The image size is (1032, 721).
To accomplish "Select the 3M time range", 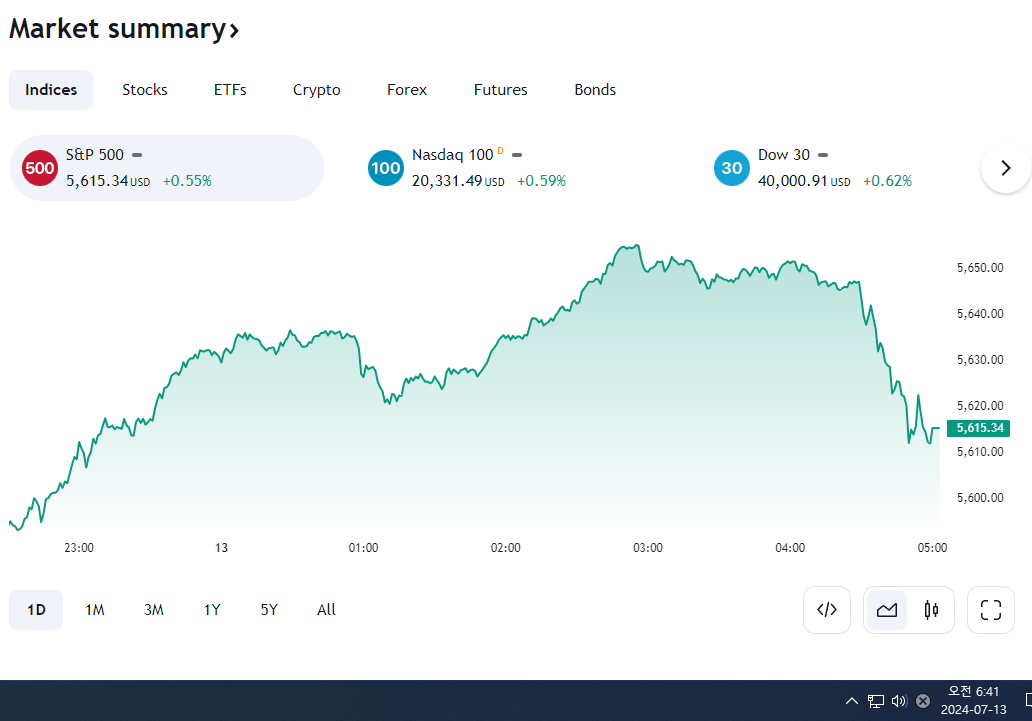I will (x=153, y=610).
